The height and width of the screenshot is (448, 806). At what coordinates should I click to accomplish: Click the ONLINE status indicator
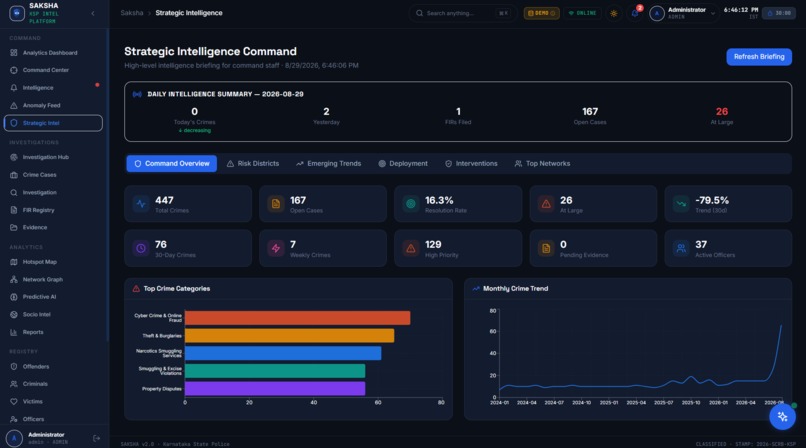pyautogui.click(x=582, y=13)
